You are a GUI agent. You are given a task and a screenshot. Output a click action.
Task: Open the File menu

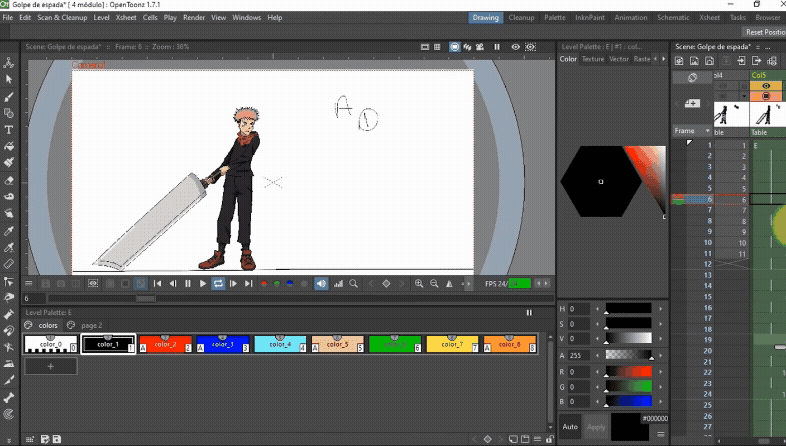coord(8,18)
